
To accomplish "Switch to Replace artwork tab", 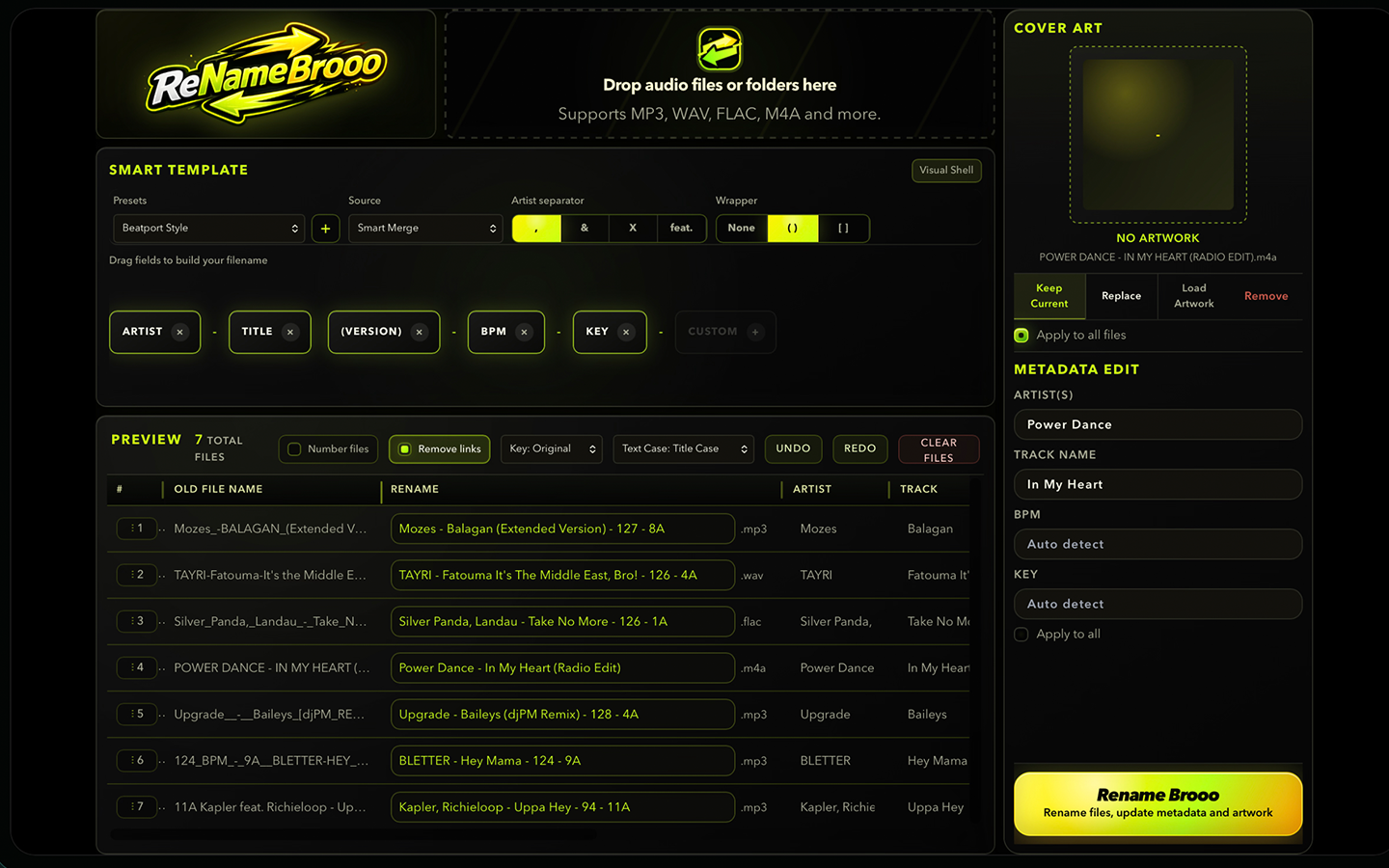I will [1121, 296].
